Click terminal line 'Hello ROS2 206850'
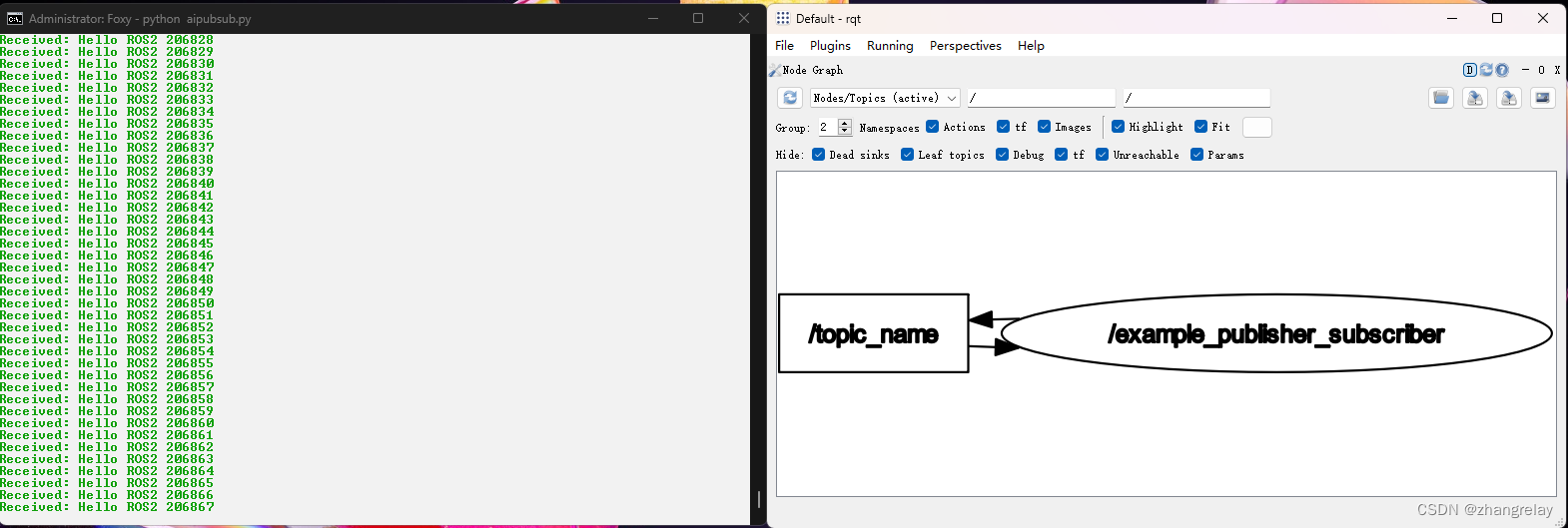Image resolution: width=1568 pixels, height=528 pixels. (146, 303)
